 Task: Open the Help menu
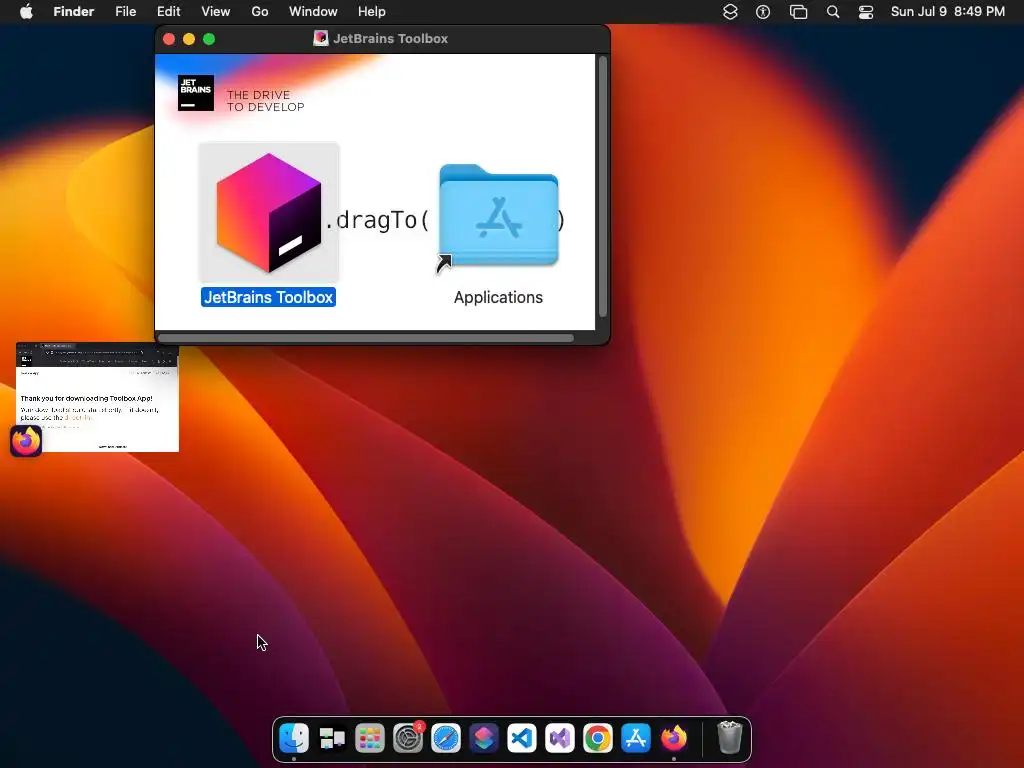pos(372,12)
